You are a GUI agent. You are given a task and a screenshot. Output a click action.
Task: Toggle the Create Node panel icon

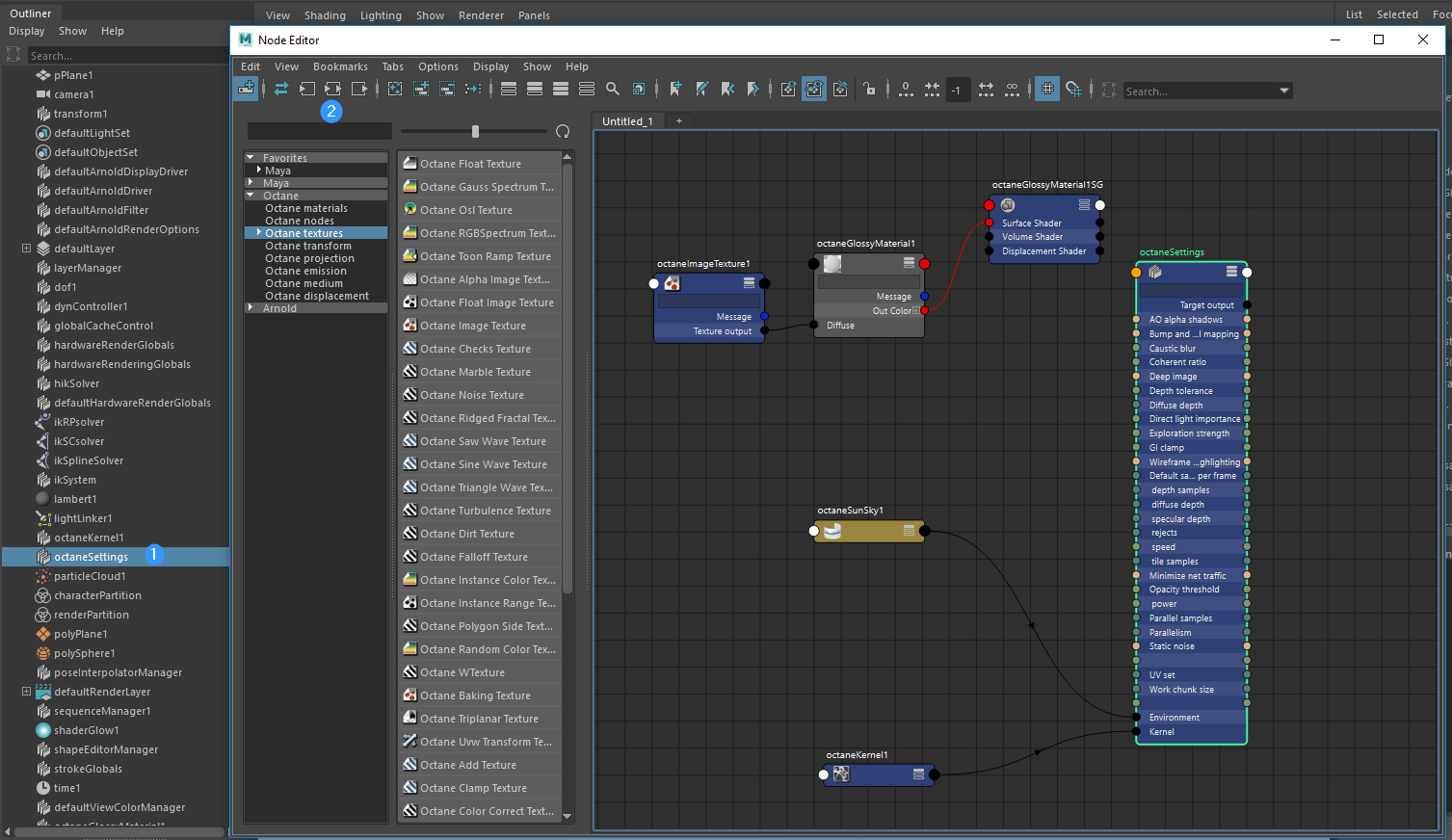pos(246,89)
